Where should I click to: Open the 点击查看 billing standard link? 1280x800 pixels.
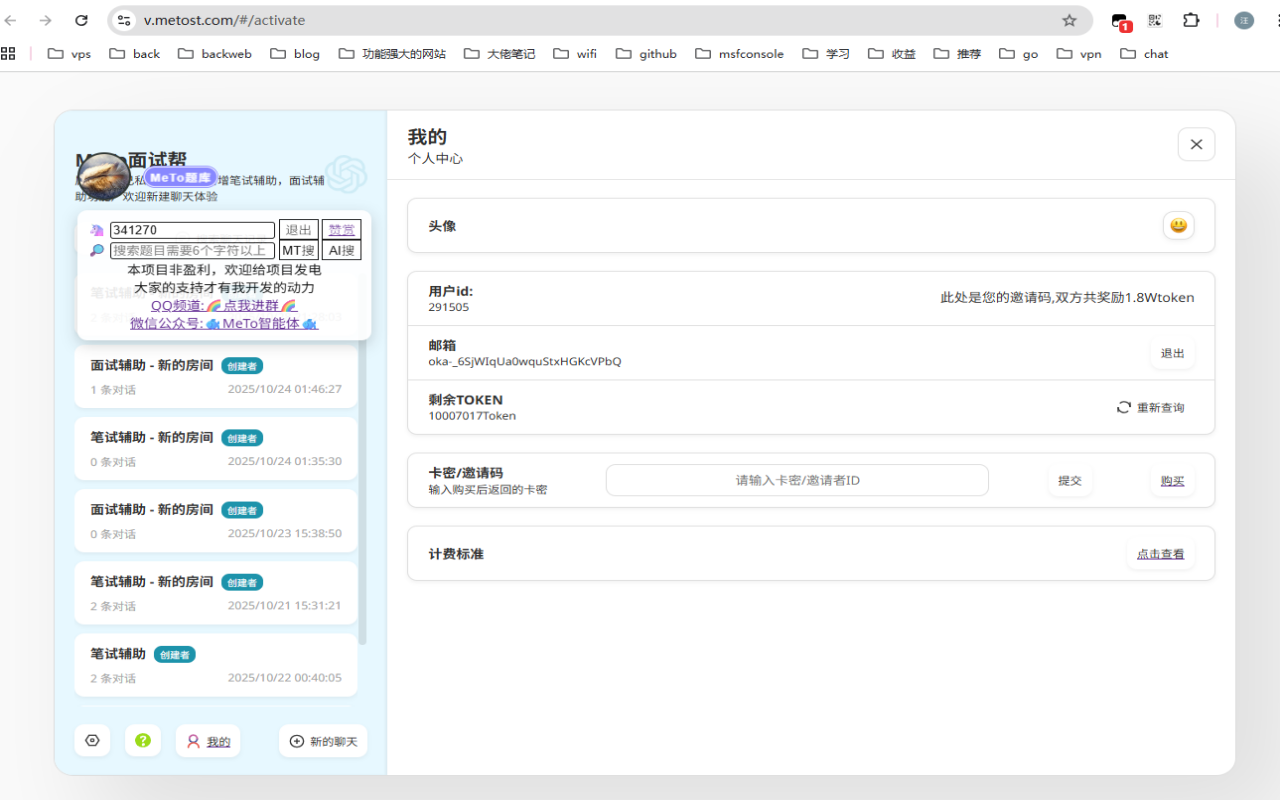1160,554
